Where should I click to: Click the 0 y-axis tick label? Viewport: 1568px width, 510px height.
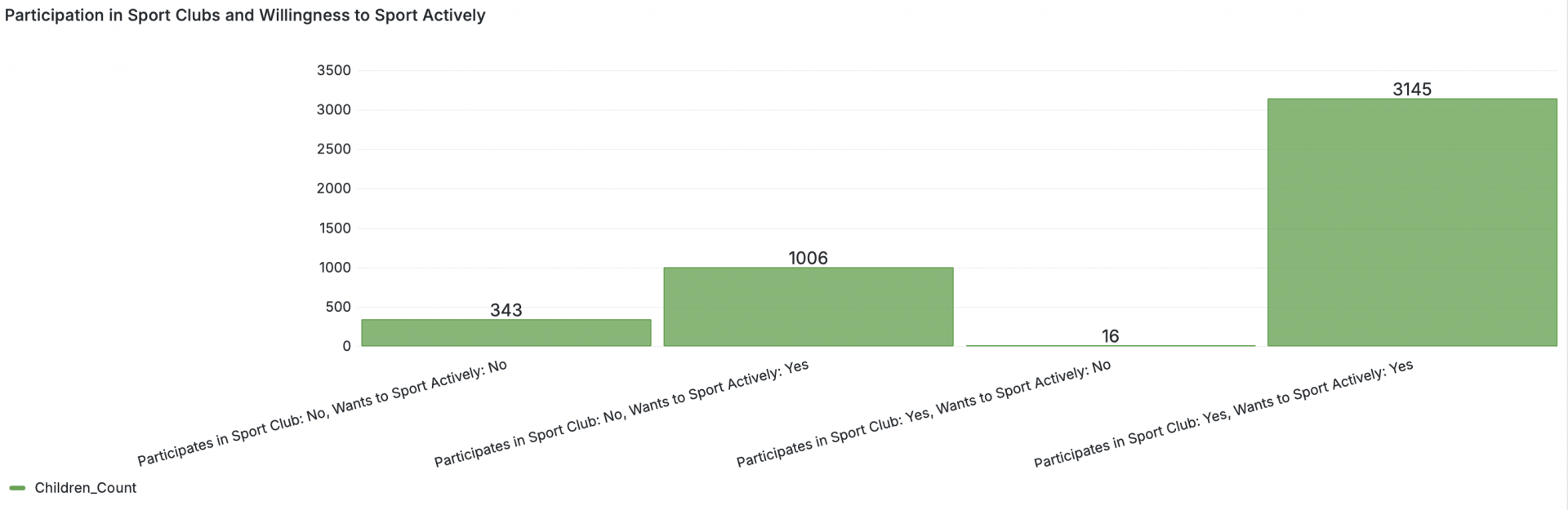pos(347,346)
